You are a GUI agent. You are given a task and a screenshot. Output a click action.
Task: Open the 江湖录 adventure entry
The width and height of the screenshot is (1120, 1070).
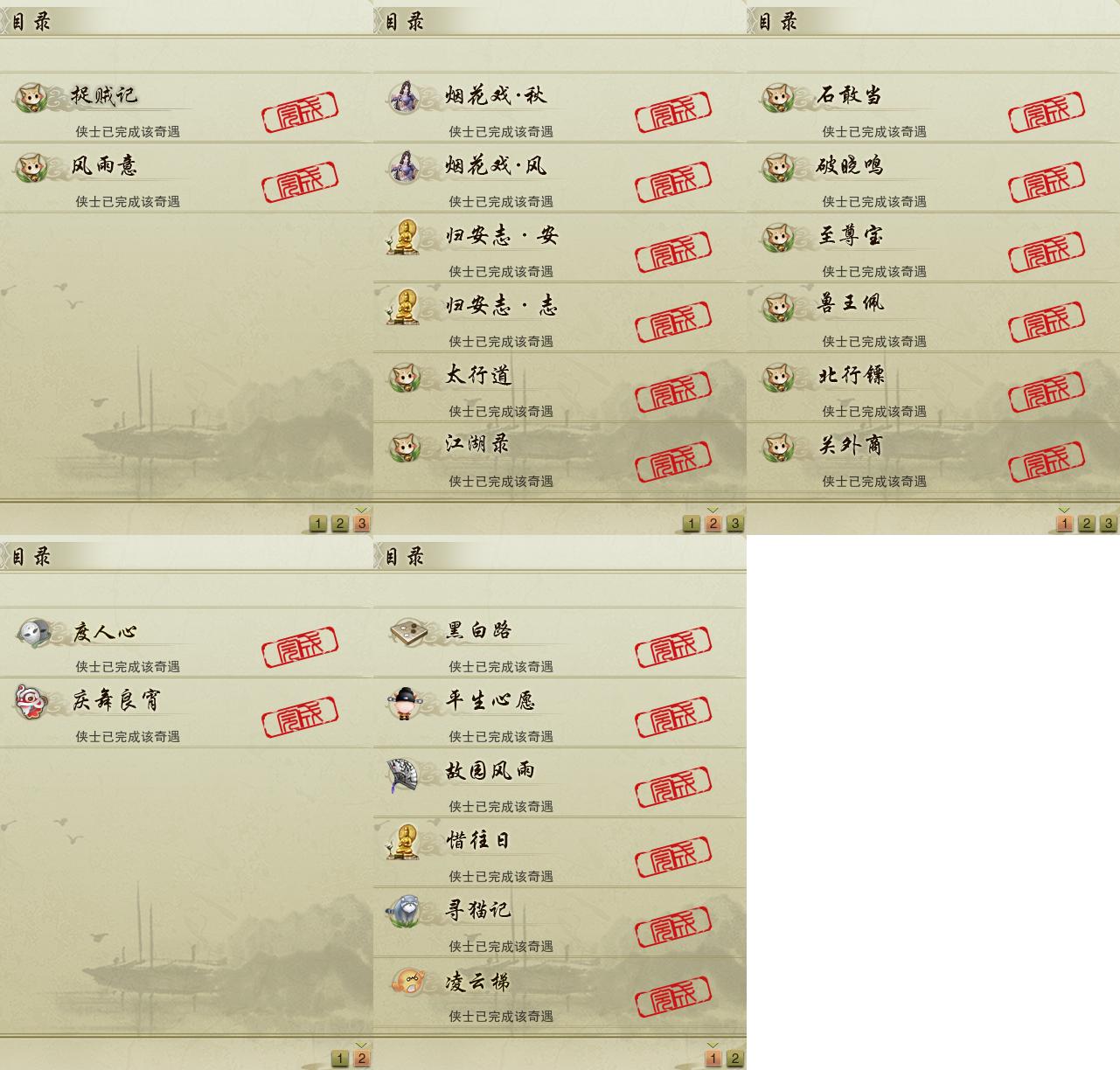point(560,456)
